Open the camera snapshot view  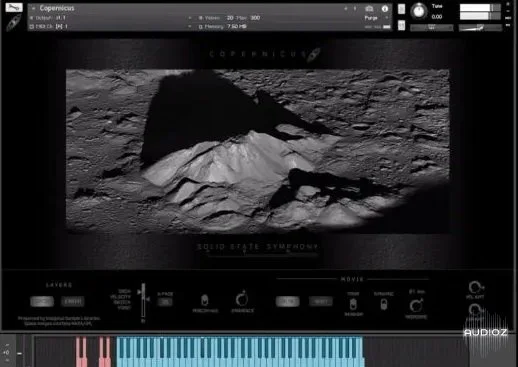click(x=369, y=9)
